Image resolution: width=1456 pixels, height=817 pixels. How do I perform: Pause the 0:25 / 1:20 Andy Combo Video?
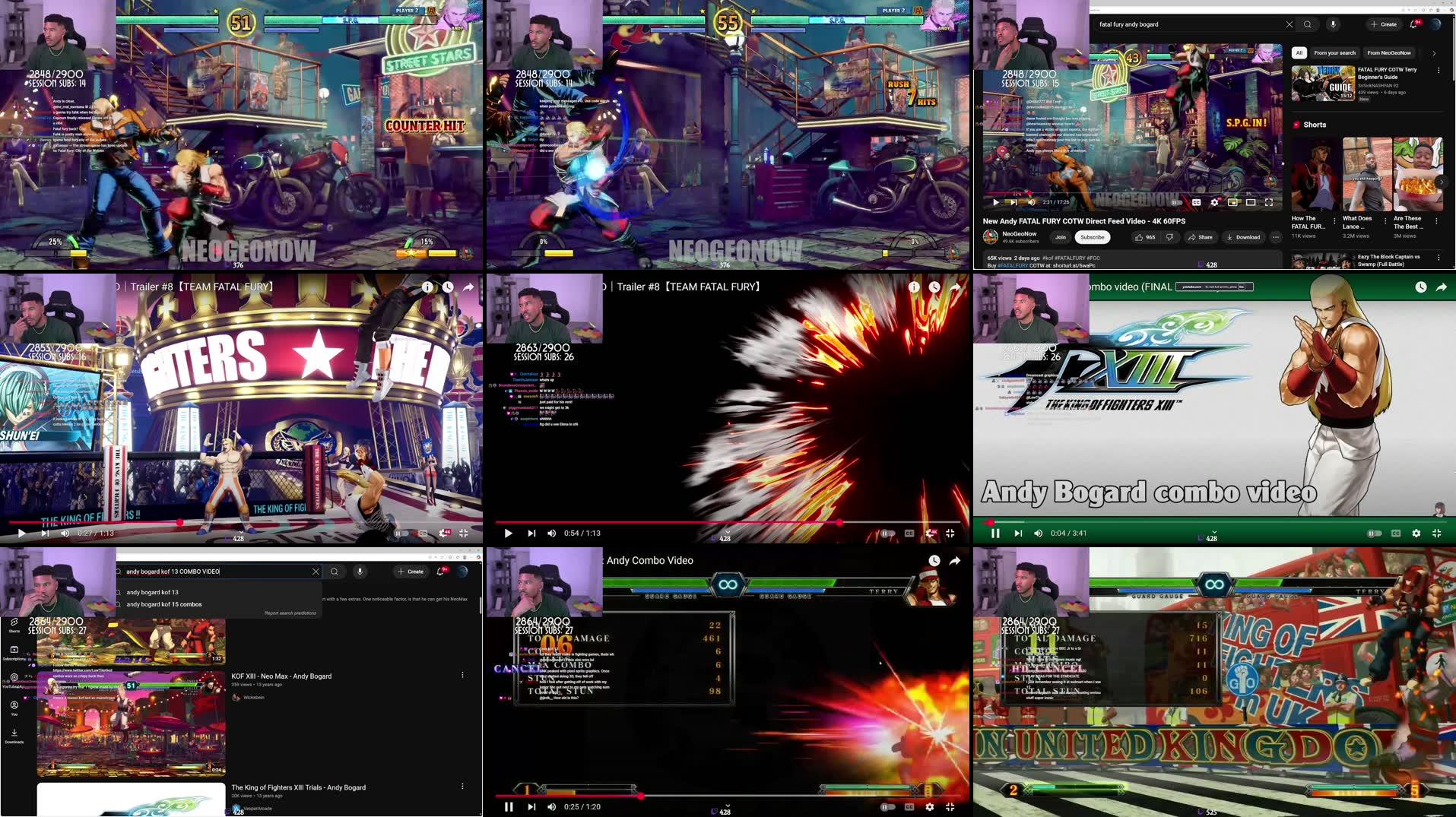point(509,807)
